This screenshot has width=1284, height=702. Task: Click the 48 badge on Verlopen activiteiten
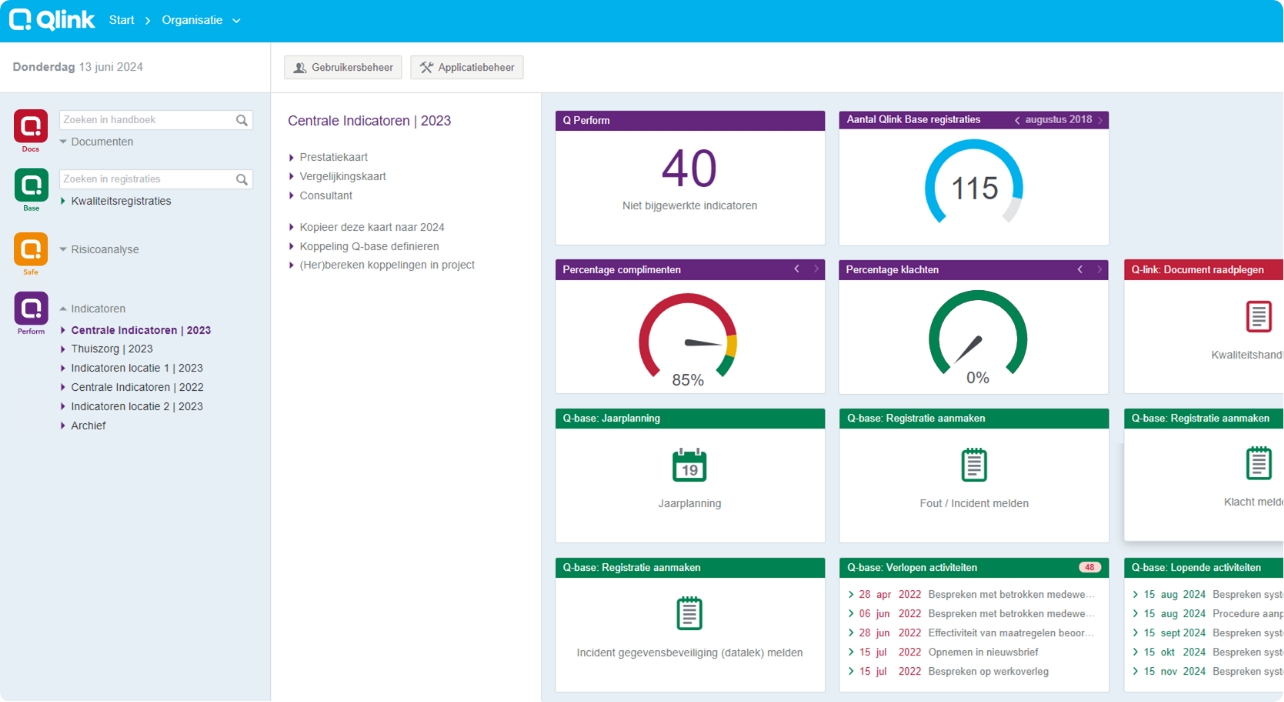coord(1090,567)
